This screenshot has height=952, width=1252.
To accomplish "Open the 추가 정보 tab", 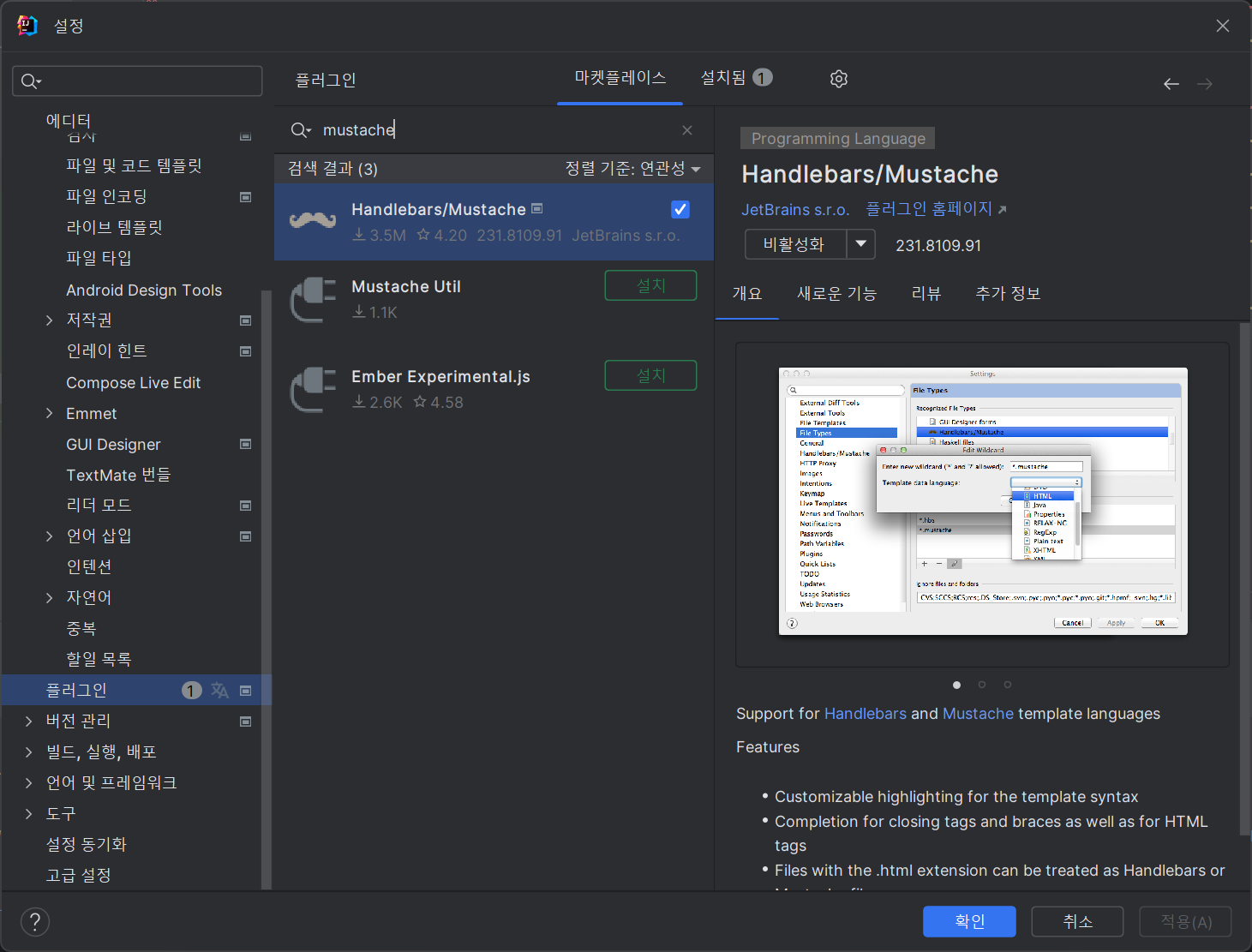I will (1008, 294).
